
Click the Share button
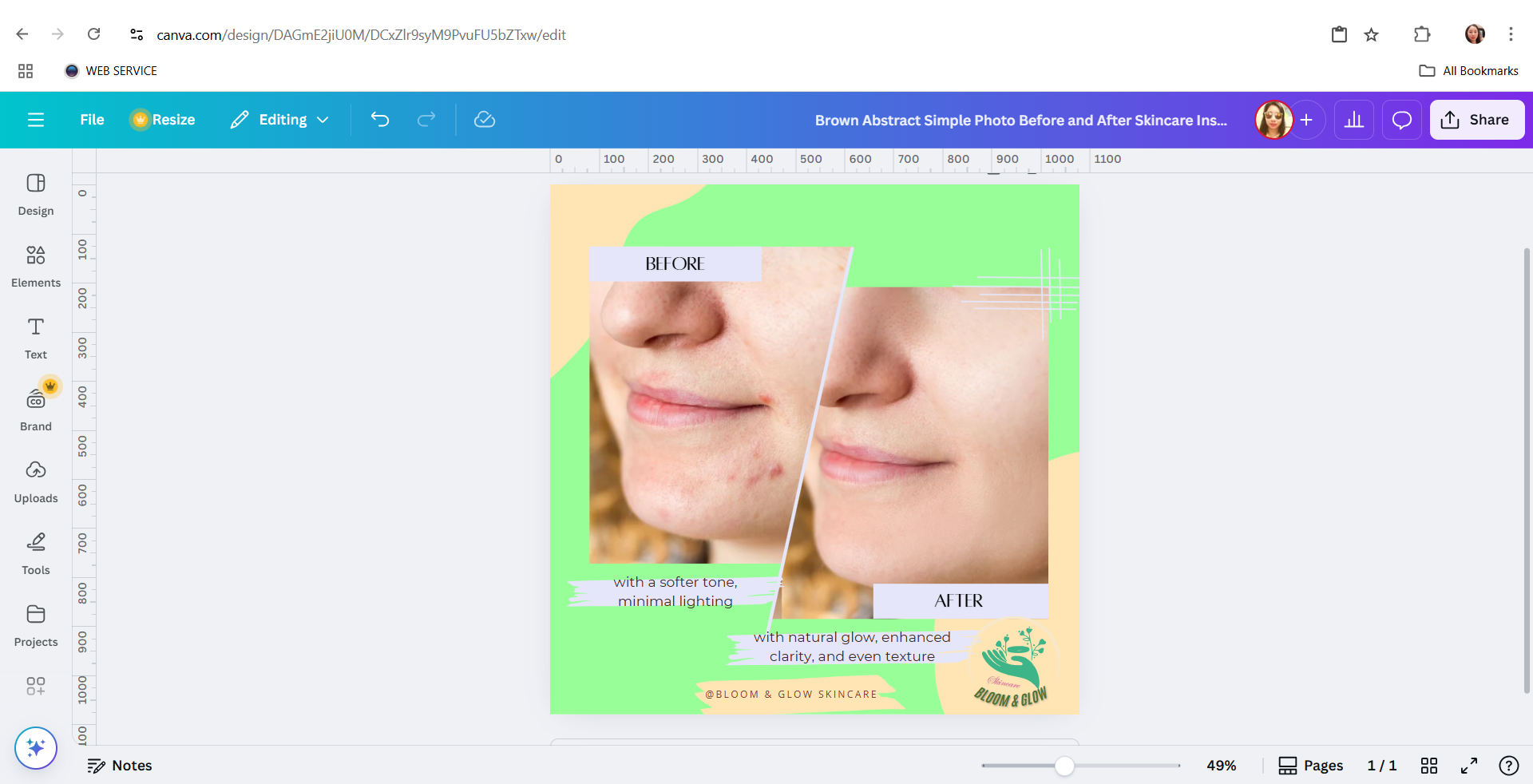point(1477,120)
